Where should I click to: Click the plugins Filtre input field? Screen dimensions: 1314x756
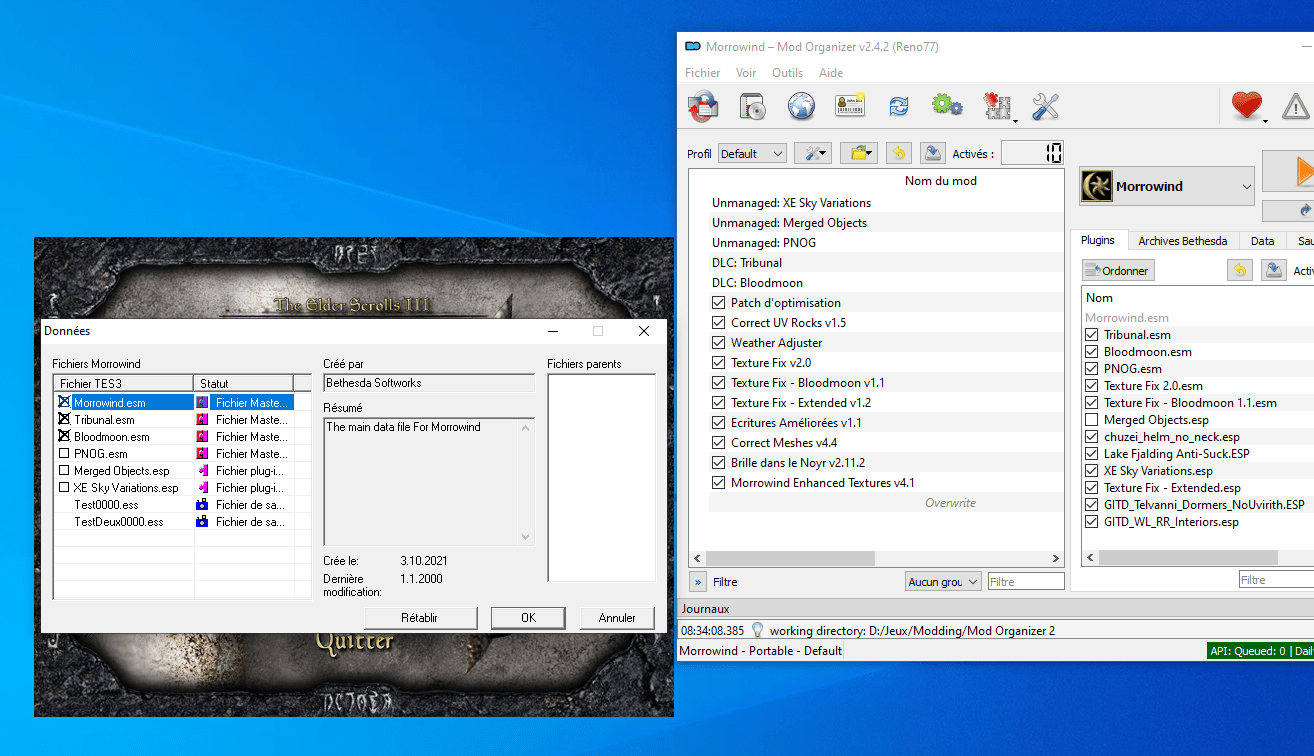[x=1276, y=580]
